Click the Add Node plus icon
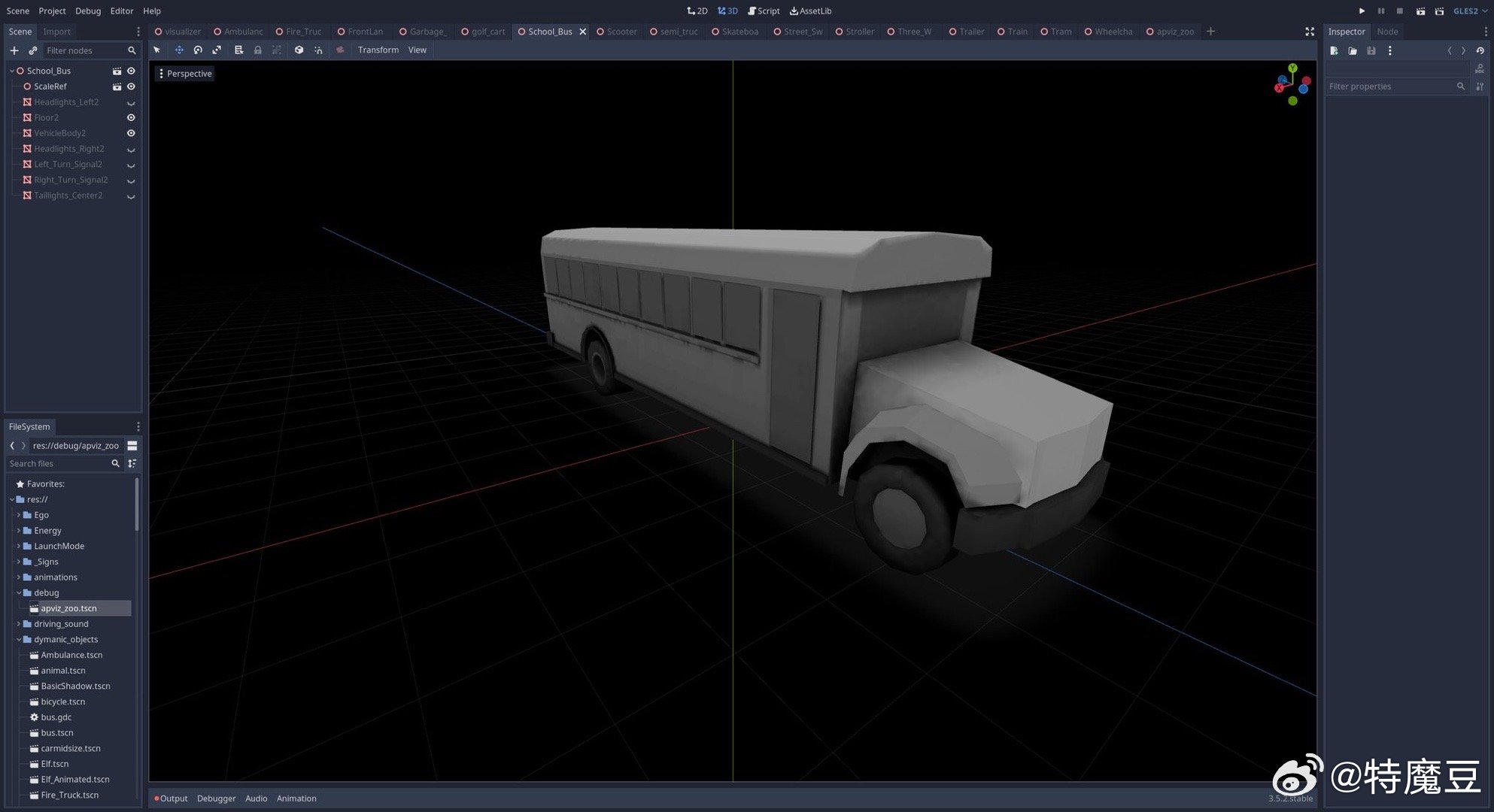Image resolution: width=1494 pixels, height=812 pixels. pyautogui.click(x=14, y=50)
